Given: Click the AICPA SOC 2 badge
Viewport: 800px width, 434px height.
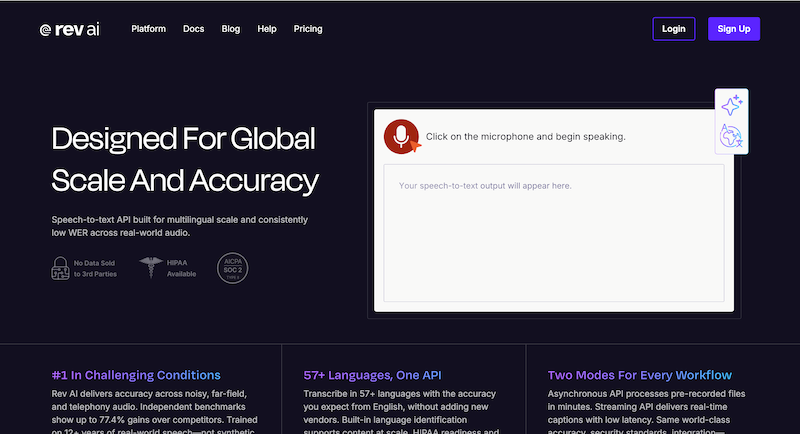Looking at the screenshot, I should 233,268.
